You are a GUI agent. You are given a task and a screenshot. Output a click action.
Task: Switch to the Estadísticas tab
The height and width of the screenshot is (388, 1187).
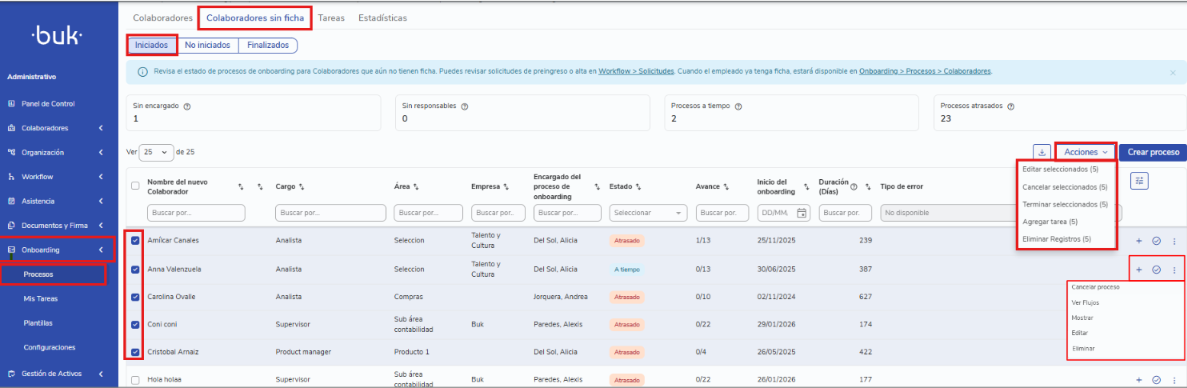(382, 17)
